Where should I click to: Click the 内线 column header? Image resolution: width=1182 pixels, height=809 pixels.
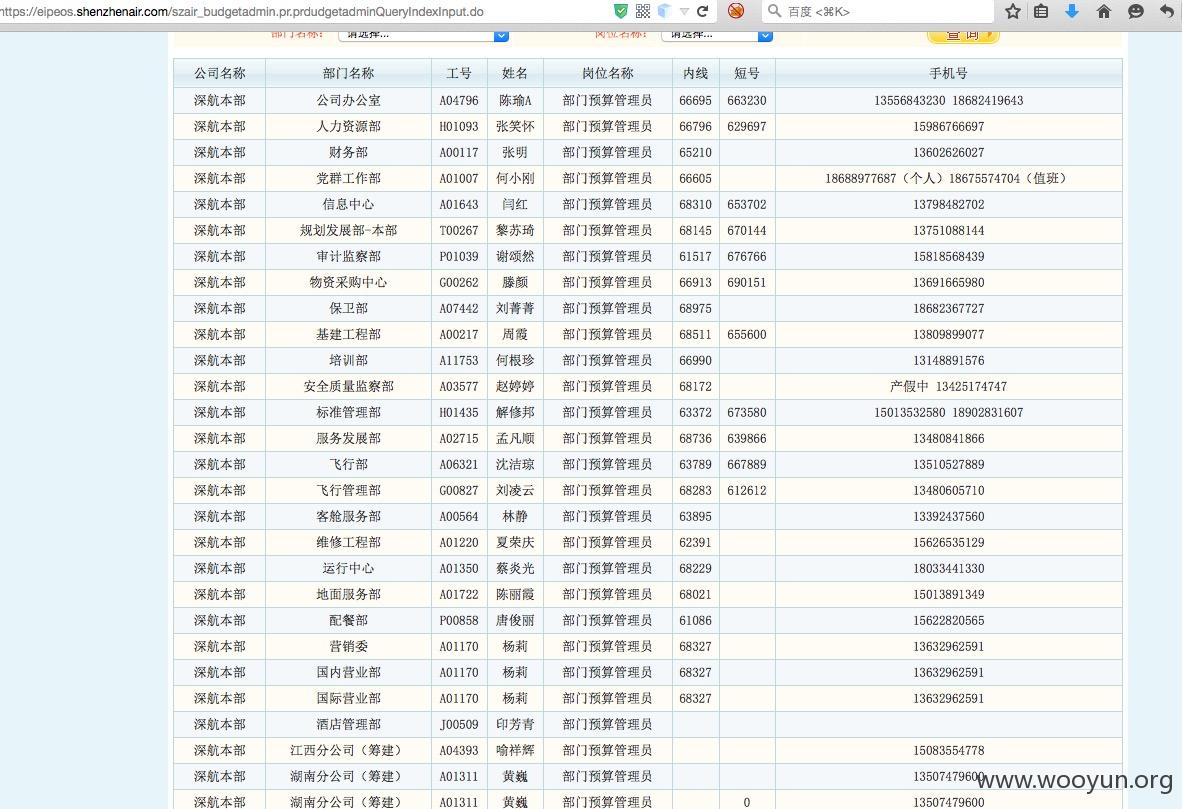click(x=696, y=73)
